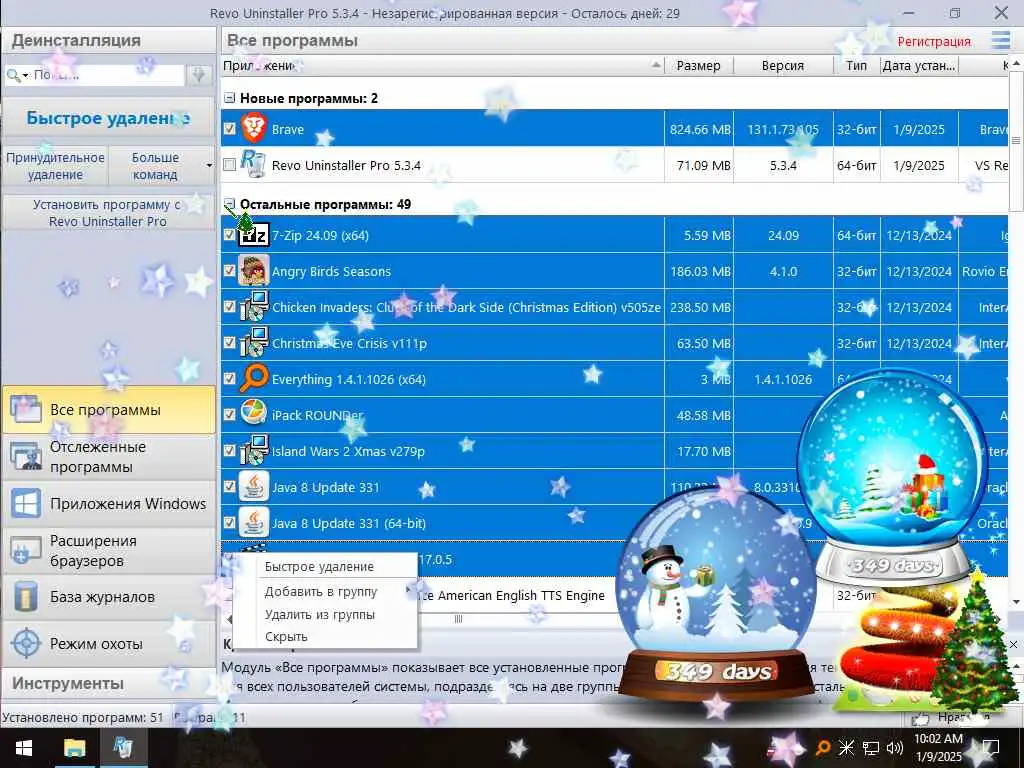Click the Island Wars 2 Xmas icon
The width and height of the screenshot is (1024, 768).
(254, 450)
